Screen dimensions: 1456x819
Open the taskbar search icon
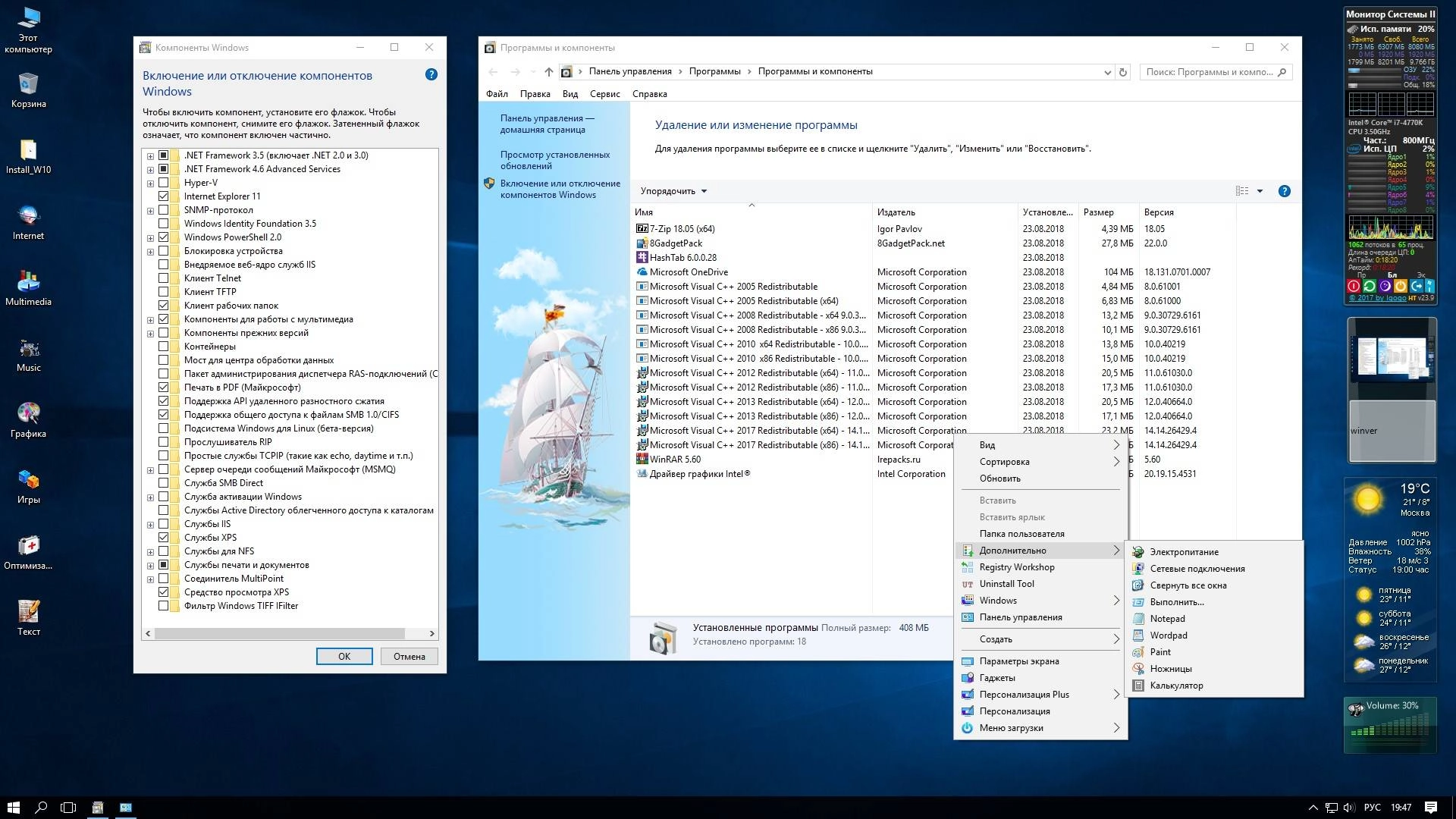(x=41, y=808)
